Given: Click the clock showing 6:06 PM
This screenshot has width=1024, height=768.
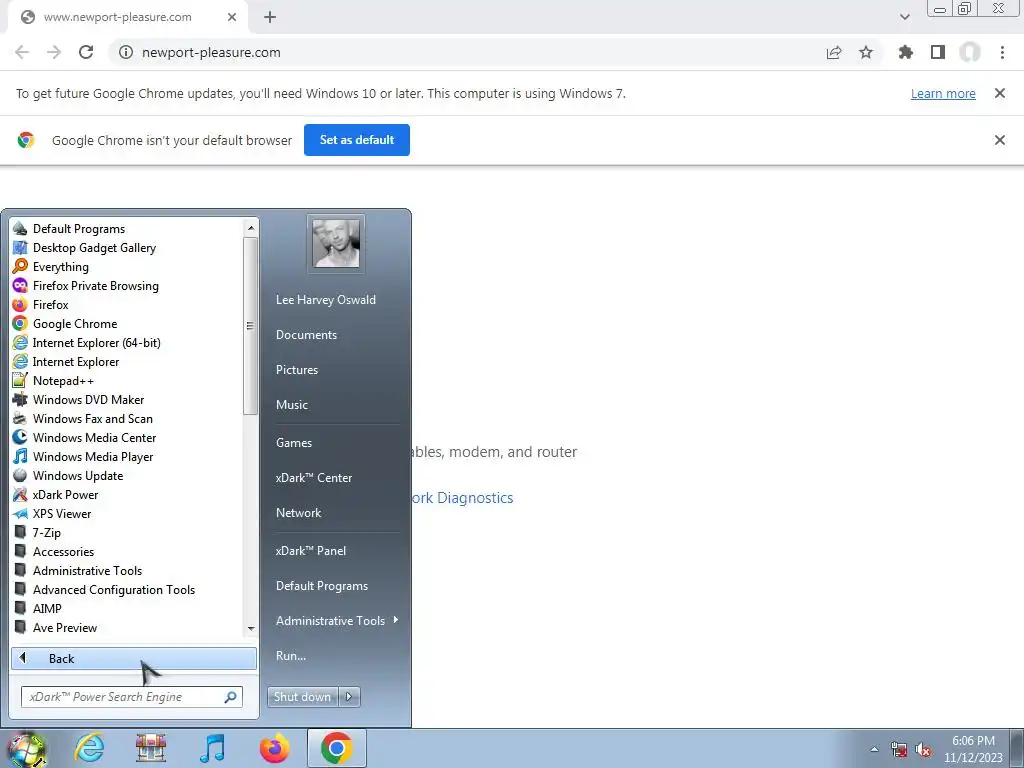Looking at the screenshot, I should point(973,741).
